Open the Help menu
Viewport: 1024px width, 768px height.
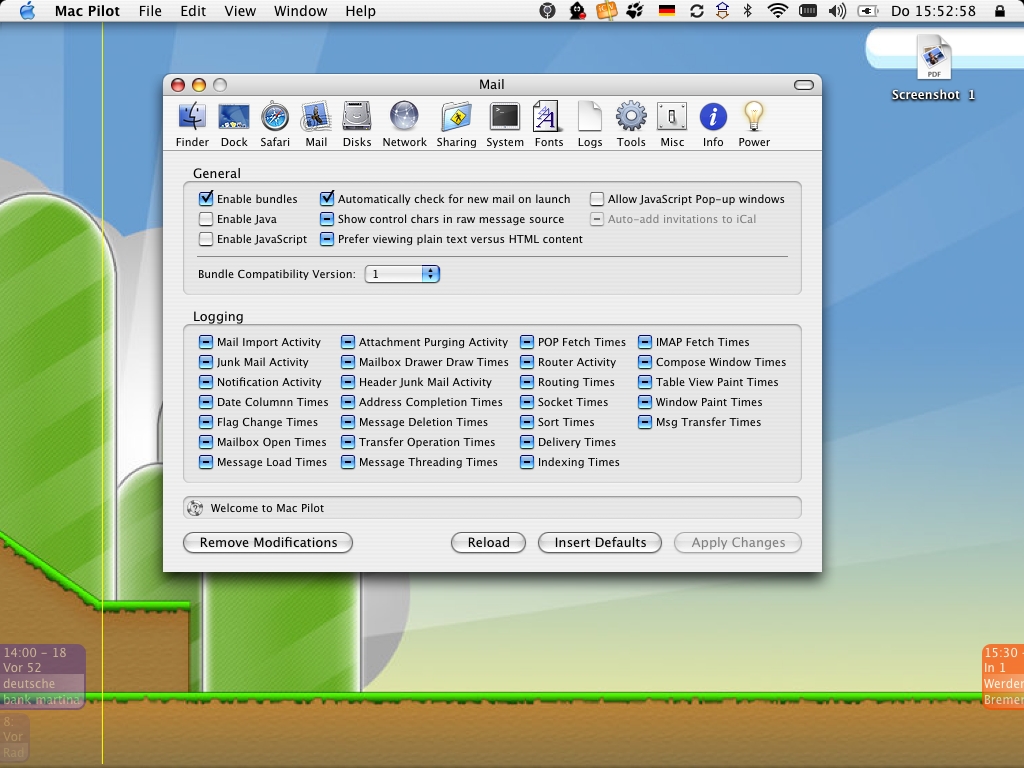click(x=360, y=11)
